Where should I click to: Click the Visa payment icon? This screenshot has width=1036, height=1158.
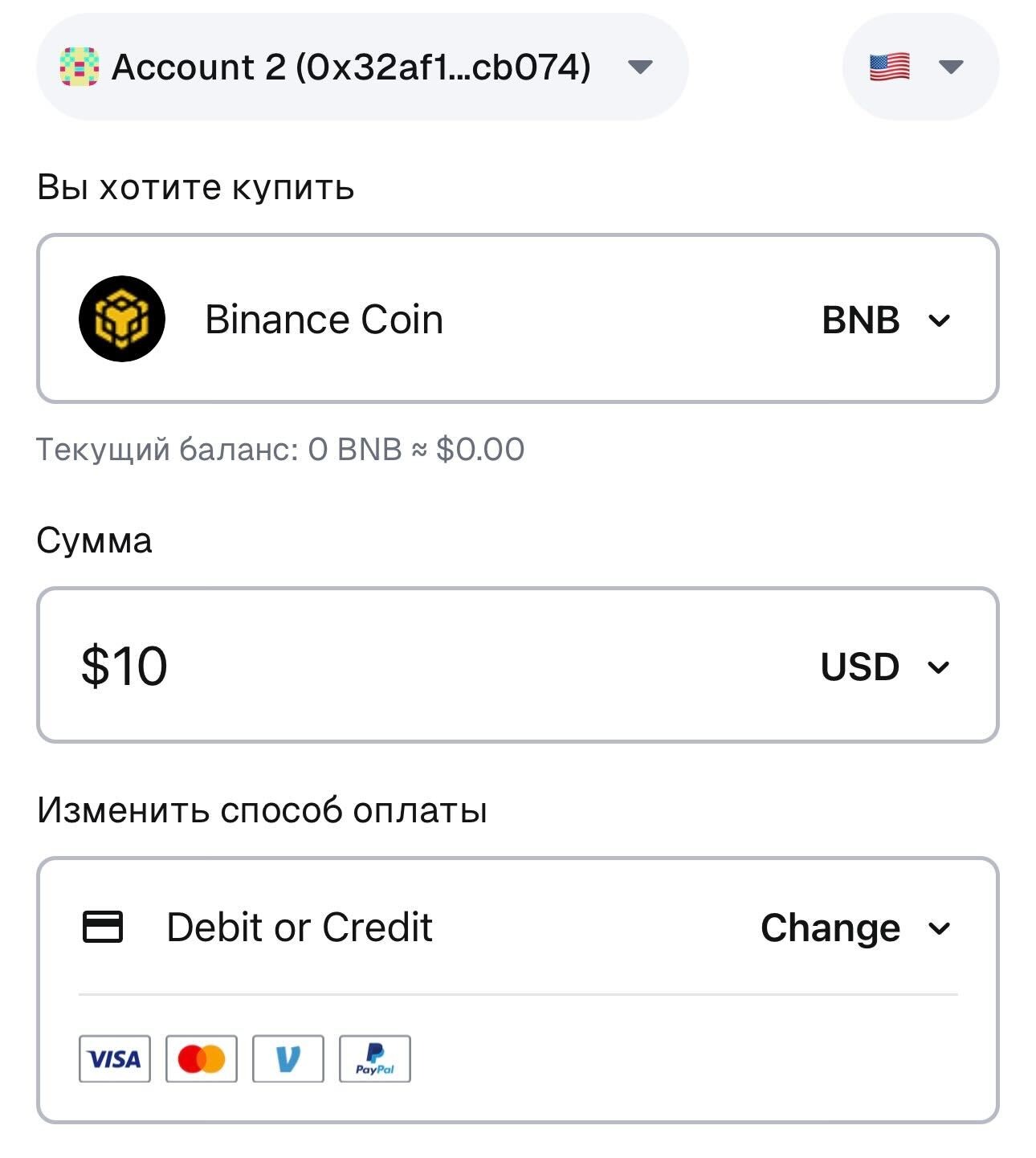coord(115,1059)
